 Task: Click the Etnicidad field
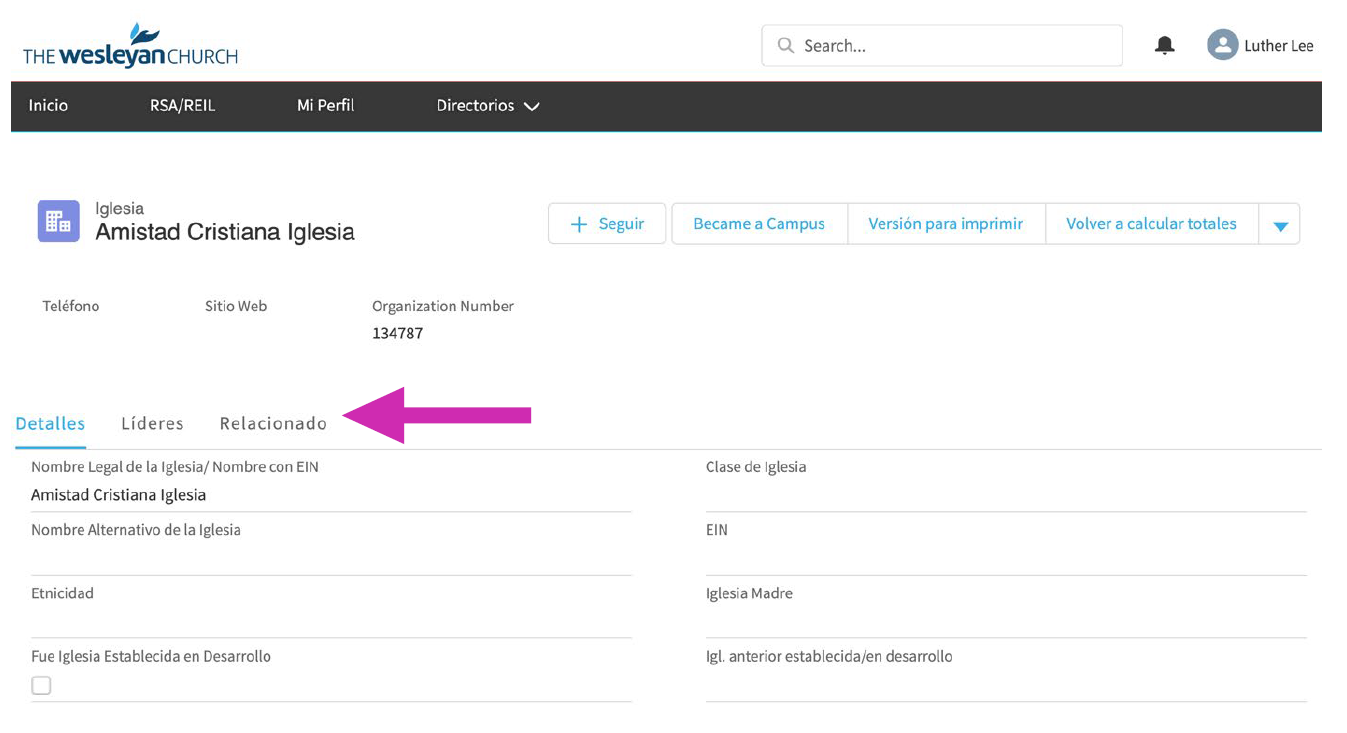coord(331,611)
